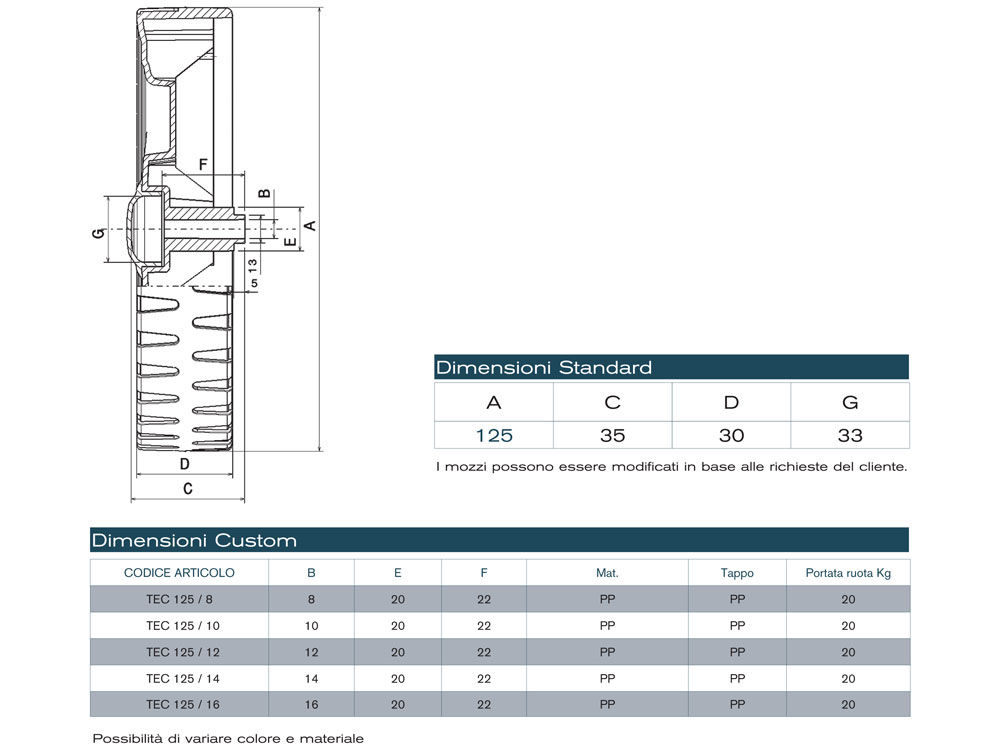The image size is (1000, 750).
Task: Click the Mat. column header
Action: 607,573
